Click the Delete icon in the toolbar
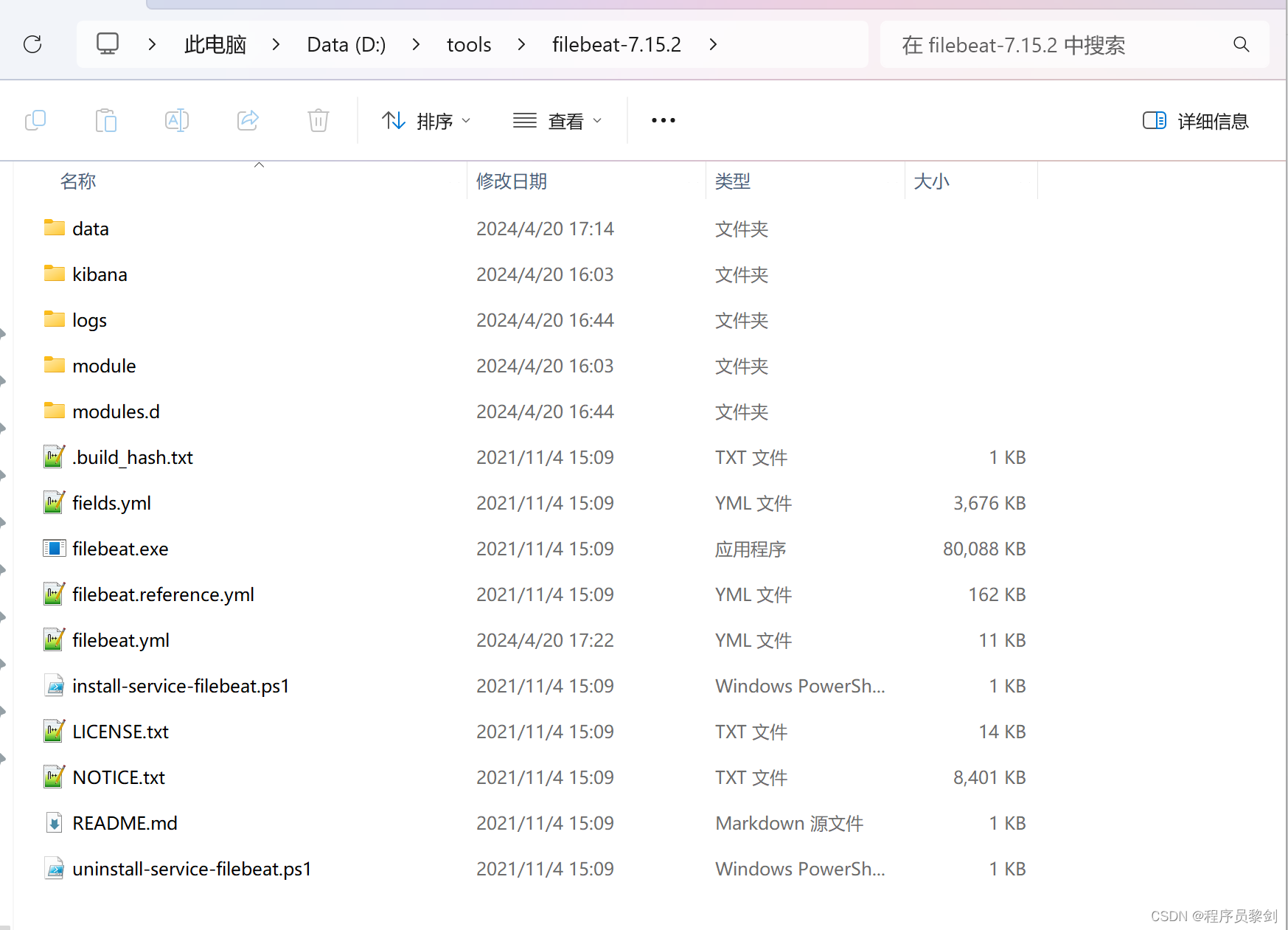 coord(317,120)
